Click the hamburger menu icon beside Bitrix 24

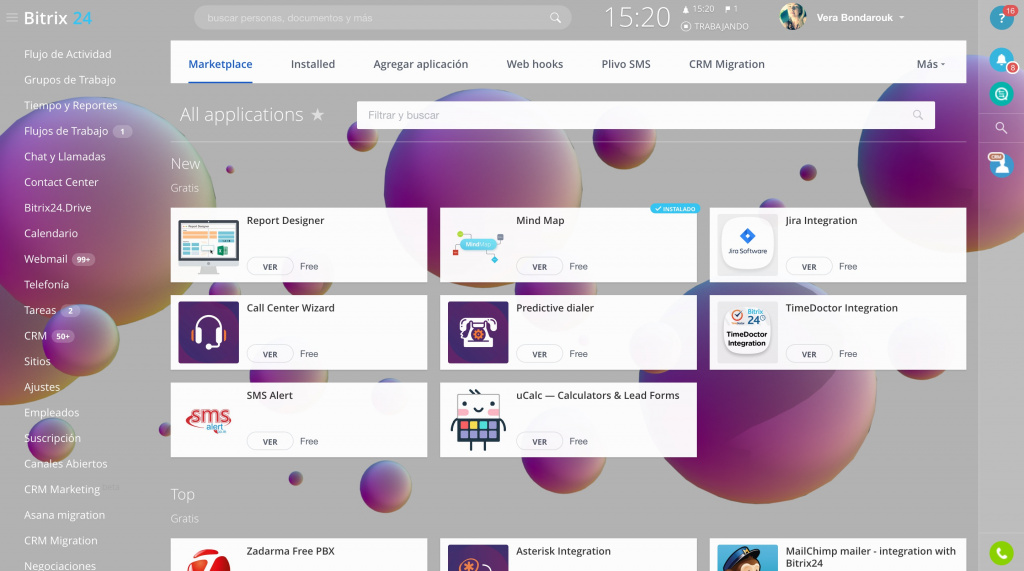[12, 17]
